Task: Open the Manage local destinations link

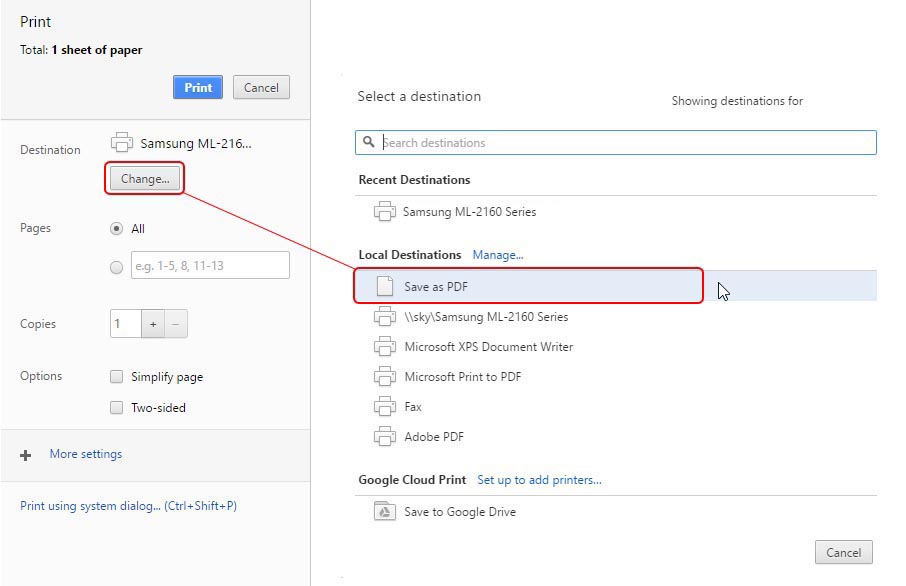Action: [498, 255]
